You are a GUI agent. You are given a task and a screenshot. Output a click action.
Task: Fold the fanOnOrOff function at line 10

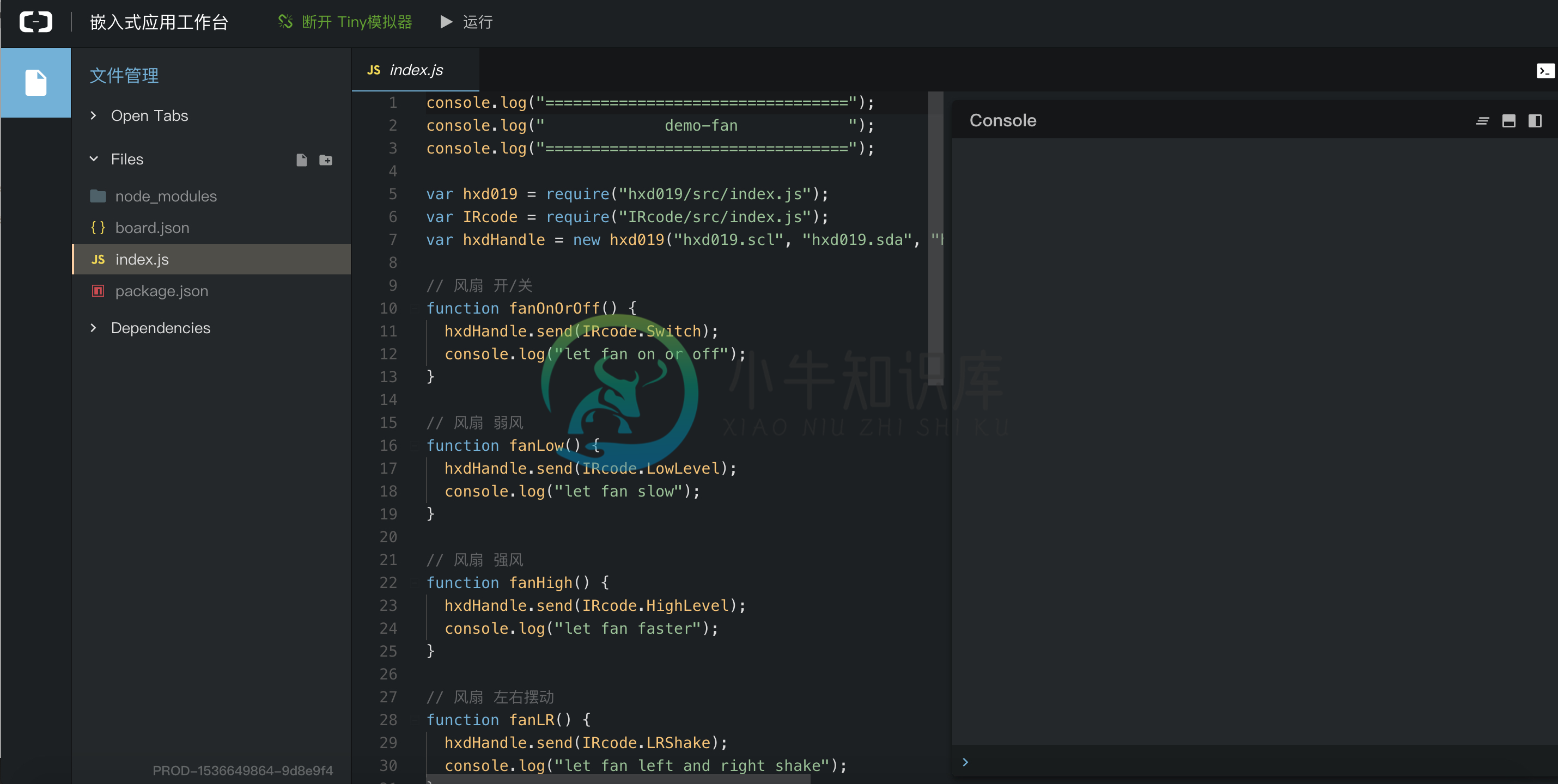point(413,309)
